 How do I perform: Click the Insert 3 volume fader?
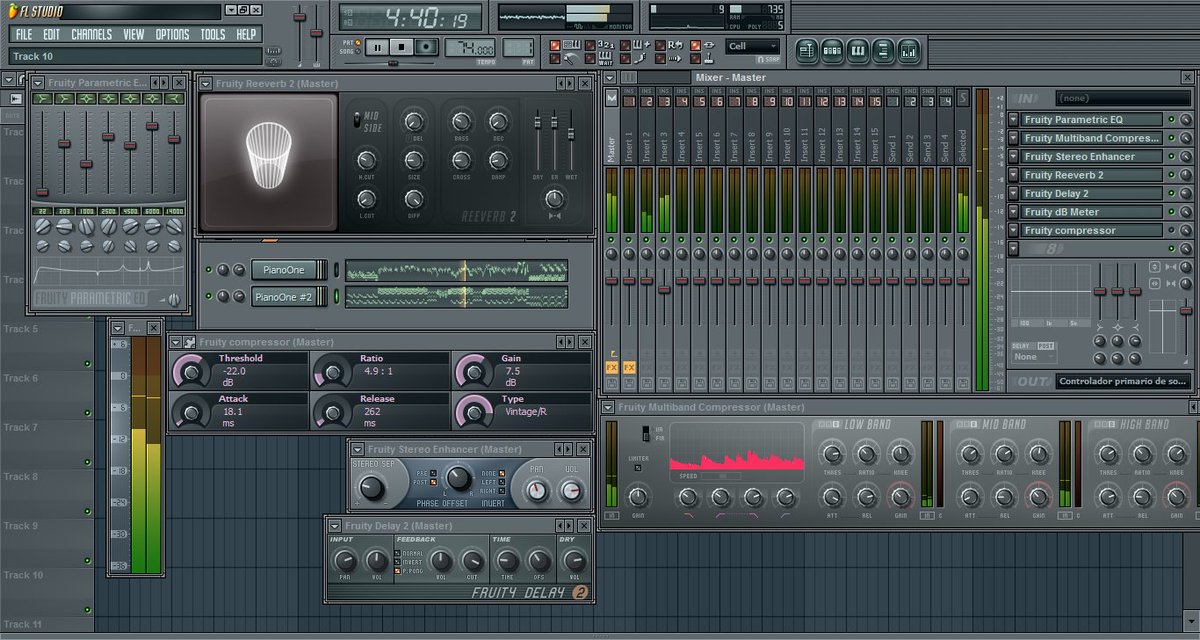664,289
